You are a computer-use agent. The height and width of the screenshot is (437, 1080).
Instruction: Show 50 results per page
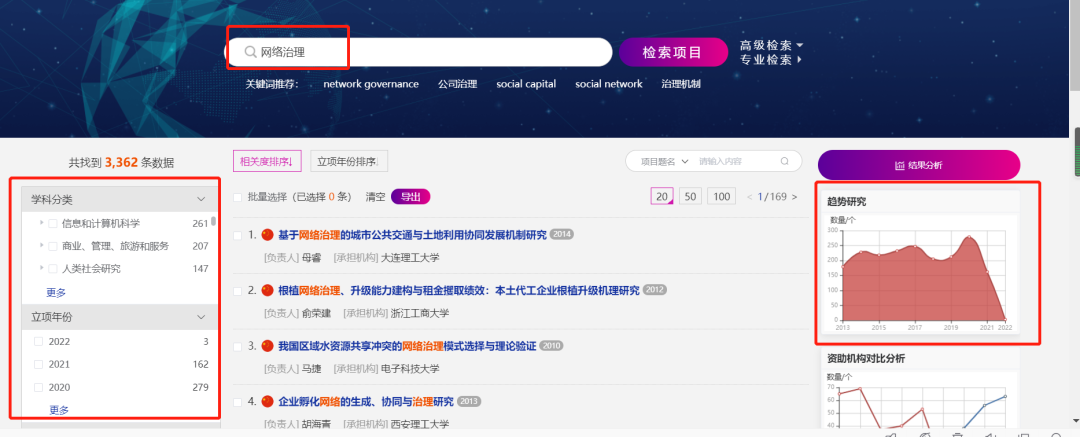coord(690,196)
